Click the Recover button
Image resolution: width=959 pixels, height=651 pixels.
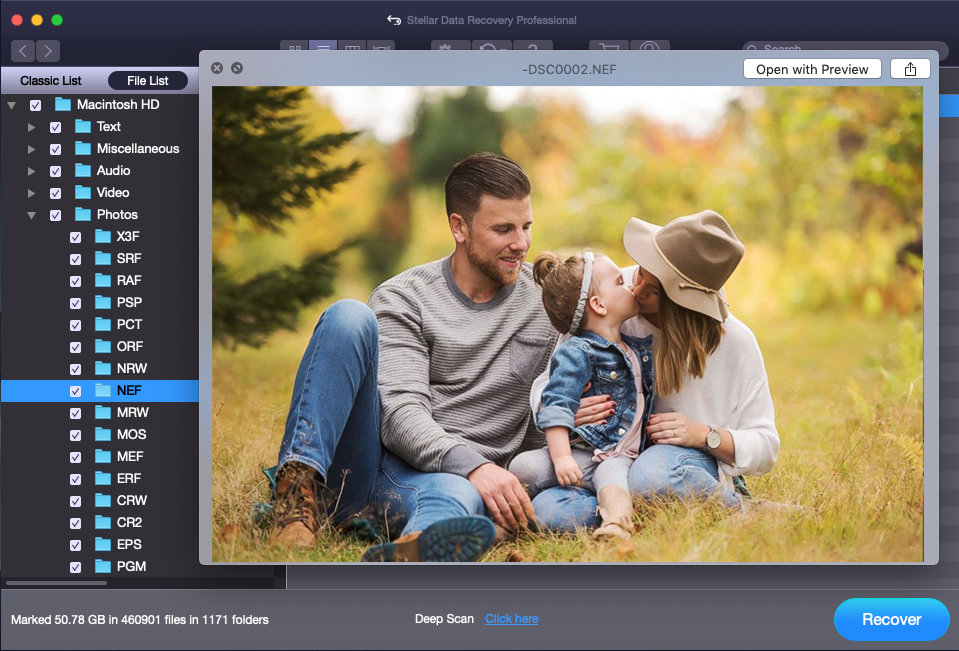[892, 619]
